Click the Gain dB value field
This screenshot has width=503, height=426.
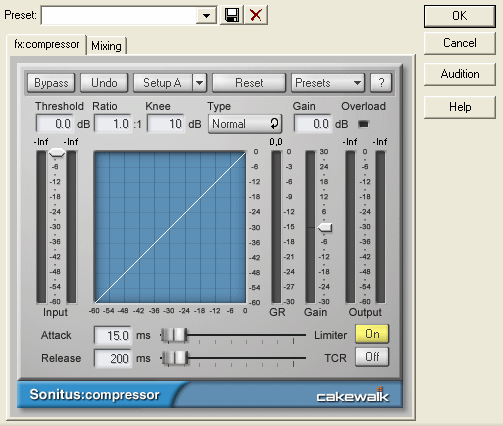313,124
